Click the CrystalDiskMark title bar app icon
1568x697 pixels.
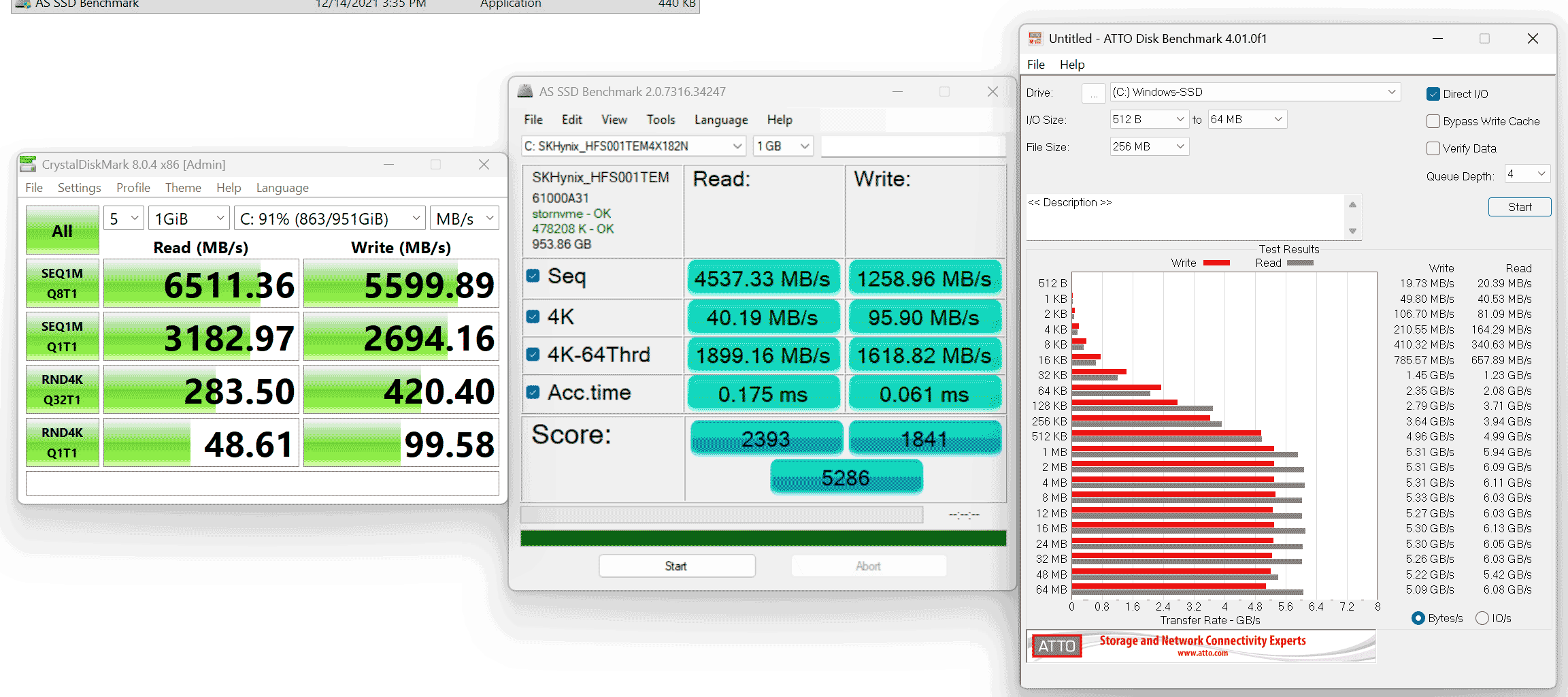[x=28, y=164]
